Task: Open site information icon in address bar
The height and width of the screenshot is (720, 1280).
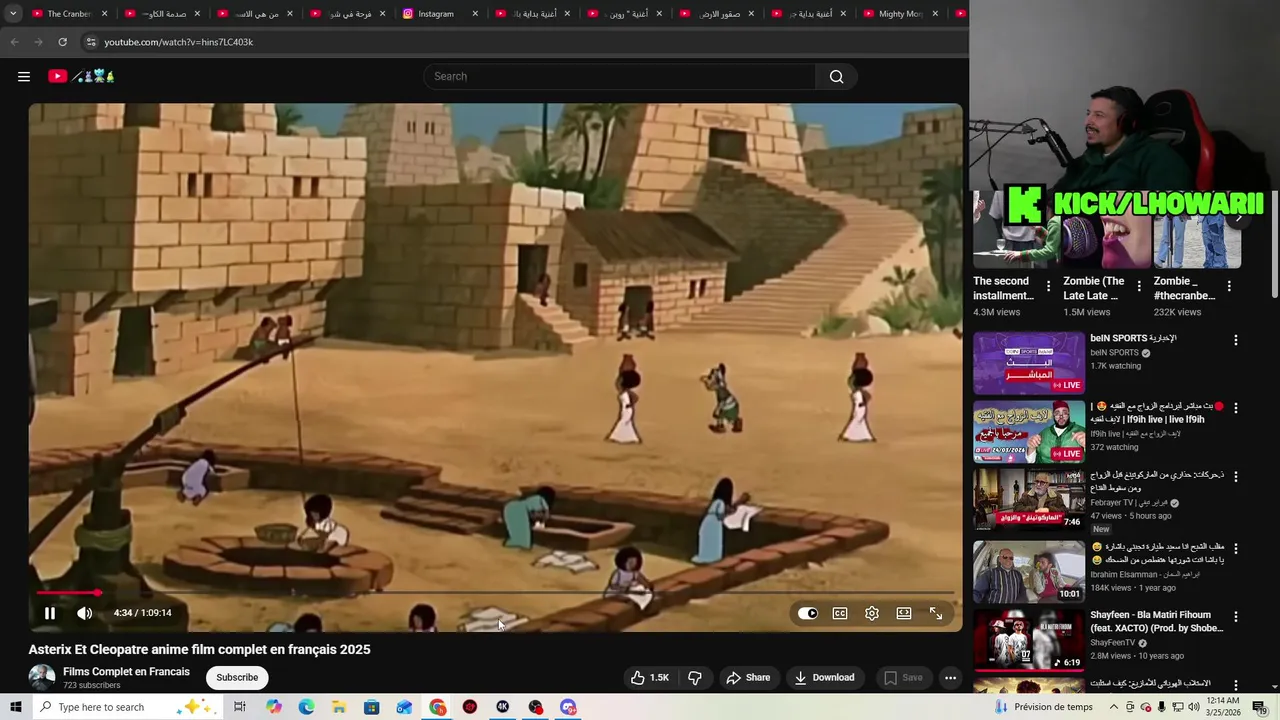Action: [90, 42]
